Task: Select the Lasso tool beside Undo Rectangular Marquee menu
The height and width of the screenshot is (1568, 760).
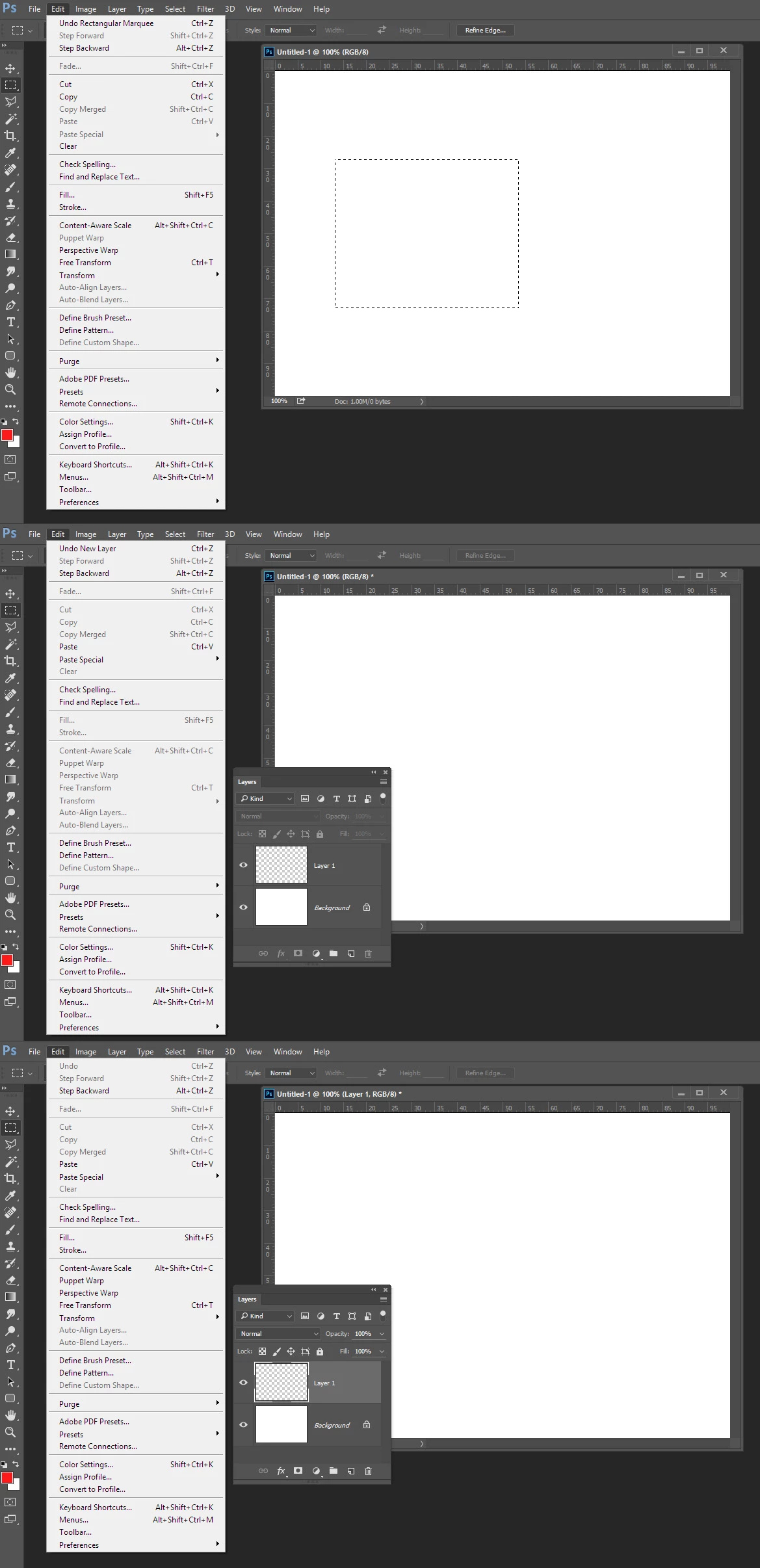Action: pos(10,102)
